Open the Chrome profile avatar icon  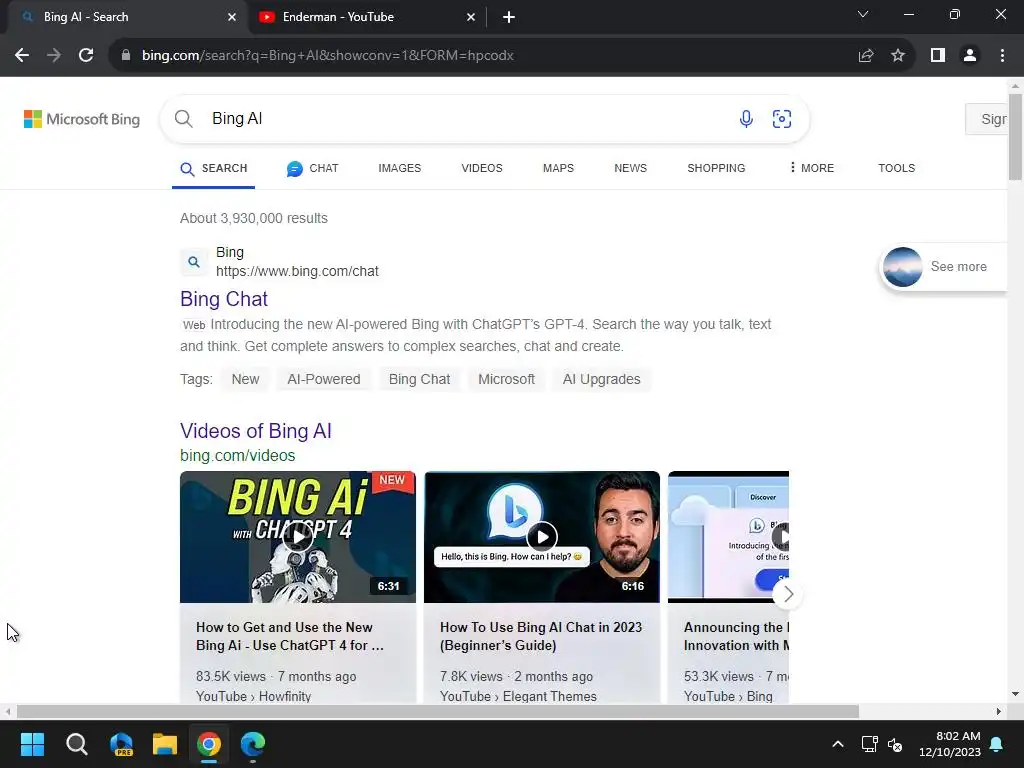(x=970, y=56)
